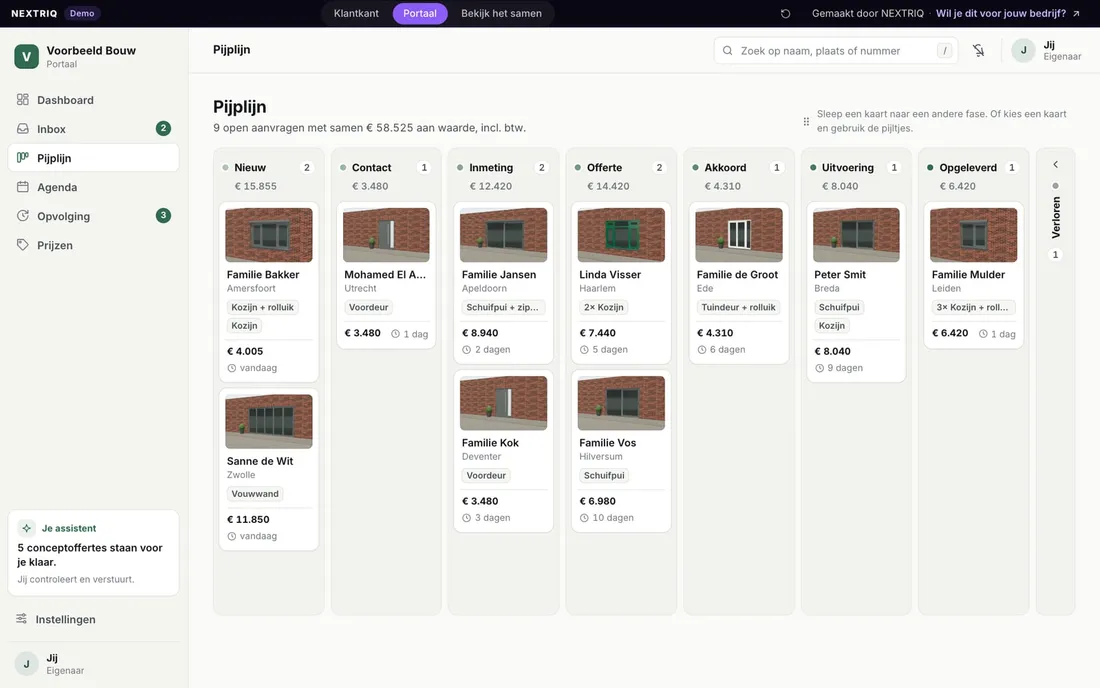
Task: Open the Je assistent conceptoffertes card
Action: [93, 553]
